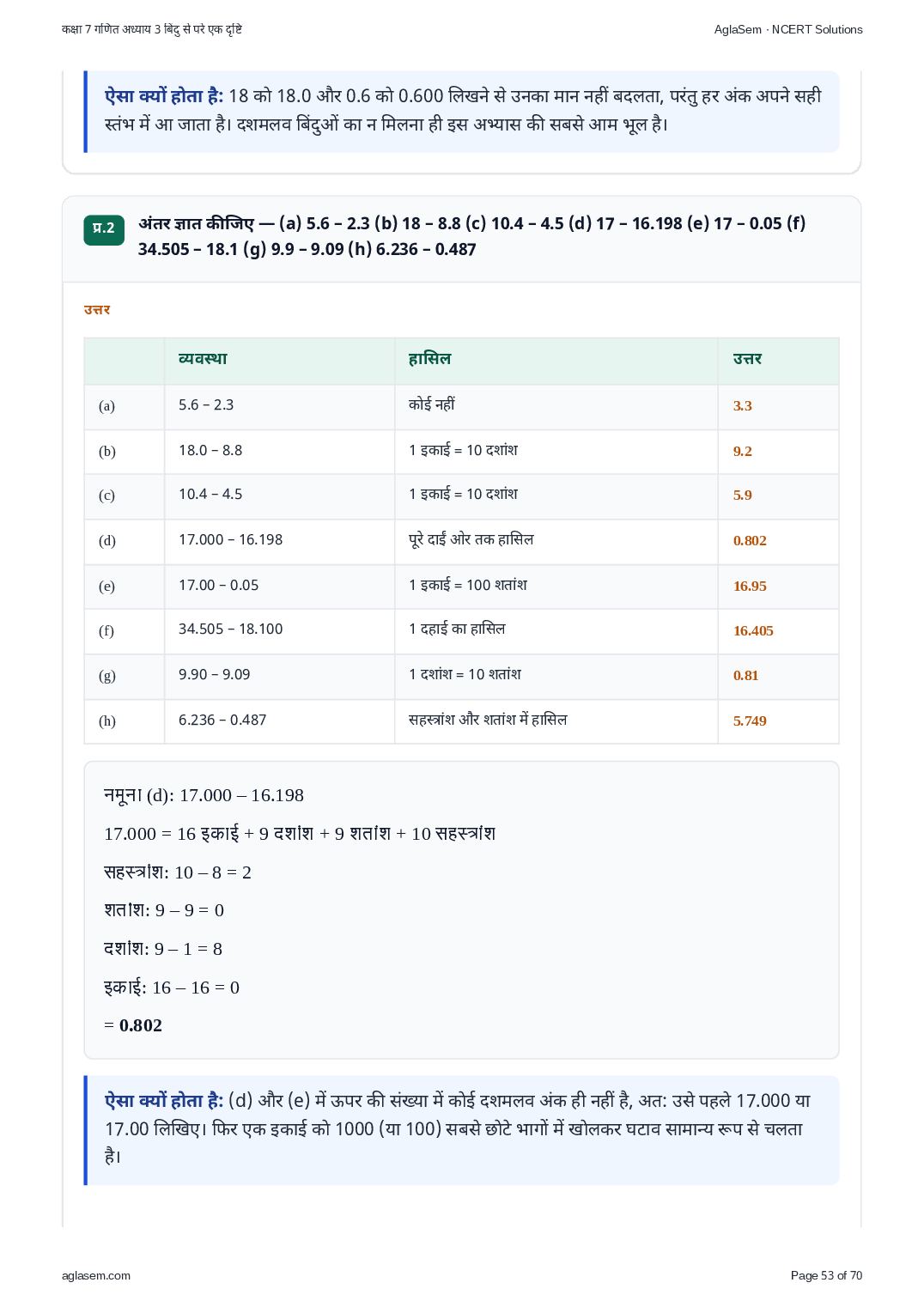Screen dimensions: 924x1307
Task: Click the Page 53 of 70 indicator
Action: 826,1275
